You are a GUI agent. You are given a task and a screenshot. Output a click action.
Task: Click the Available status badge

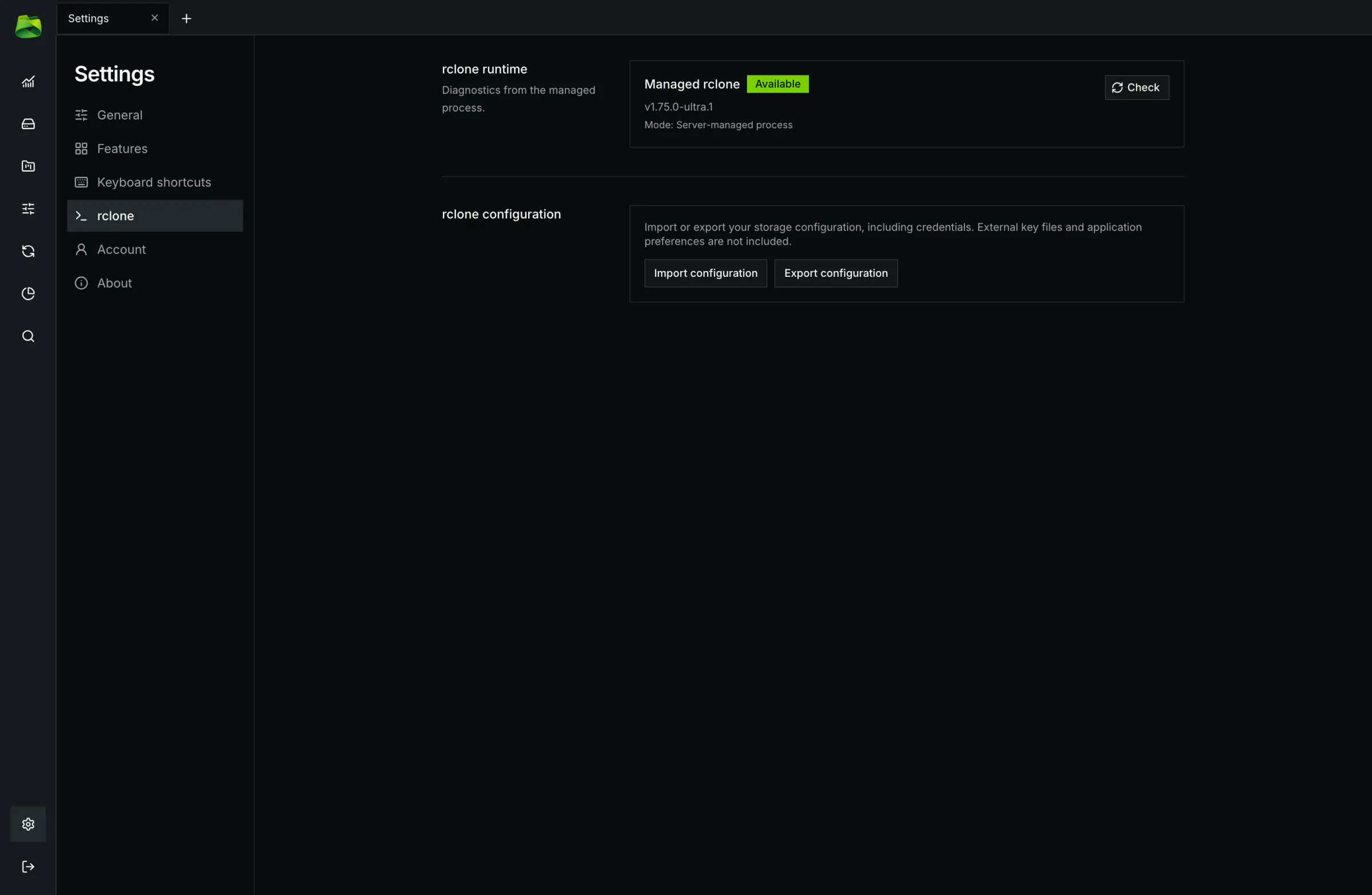(777, 84)
